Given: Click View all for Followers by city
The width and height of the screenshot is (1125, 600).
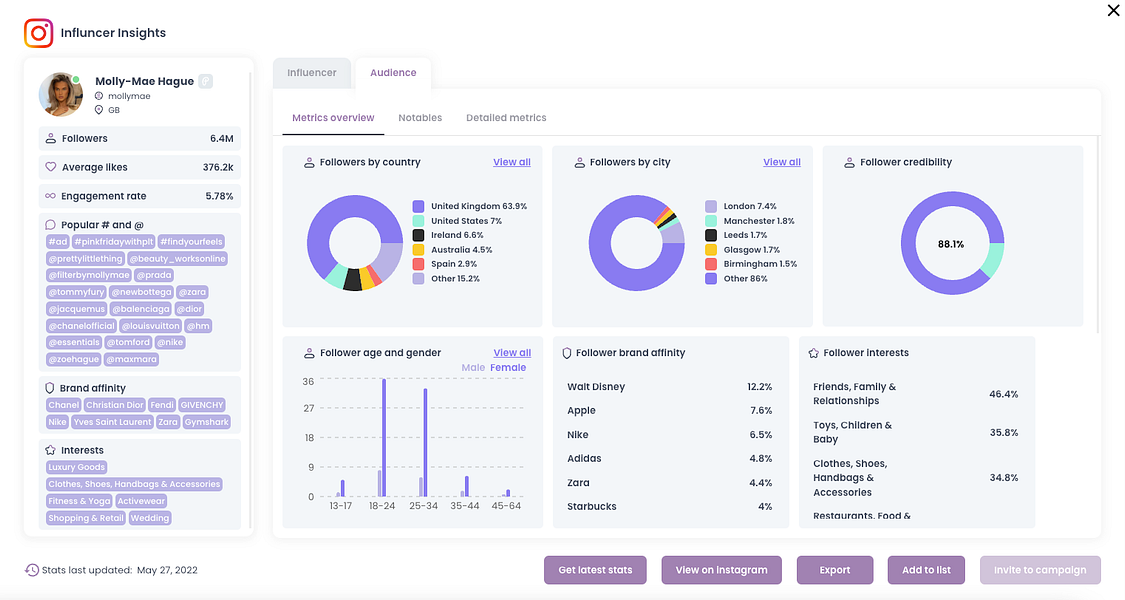Looking at the screenshot, I should click(x=781, y=162).
